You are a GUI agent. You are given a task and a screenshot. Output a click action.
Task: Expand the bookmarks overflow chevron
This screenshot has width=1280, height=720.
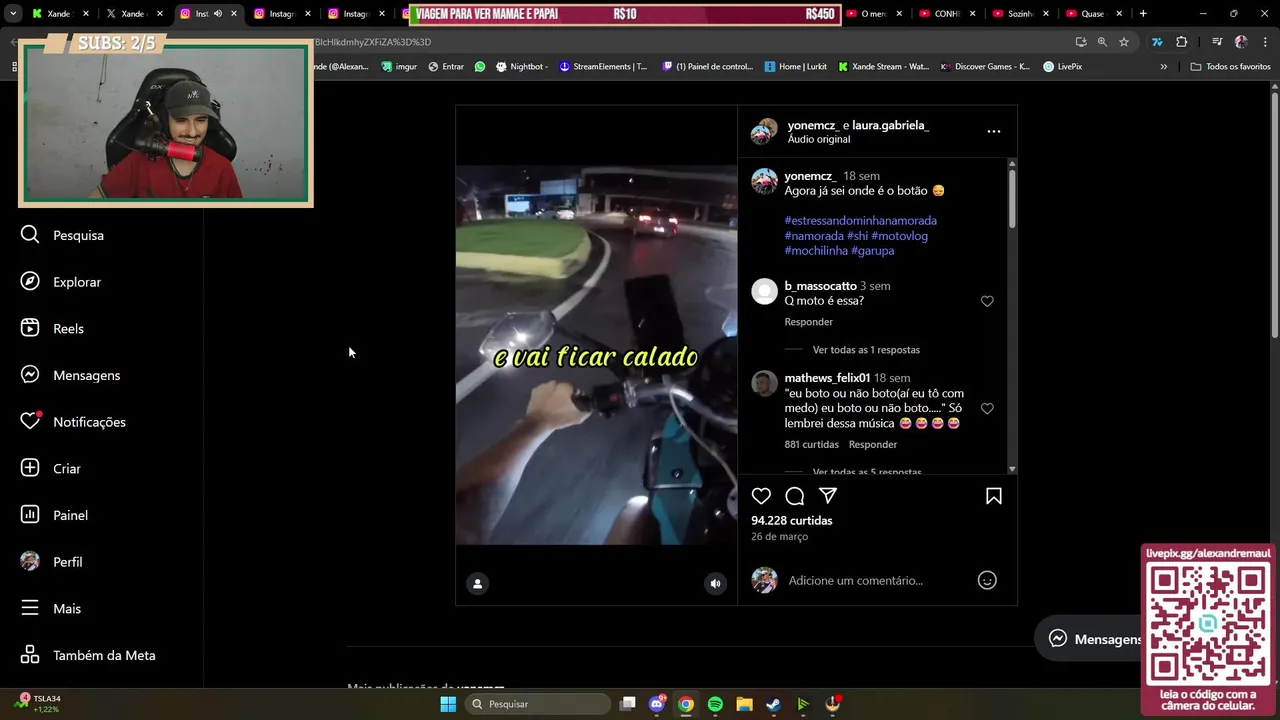[1163, 66]
